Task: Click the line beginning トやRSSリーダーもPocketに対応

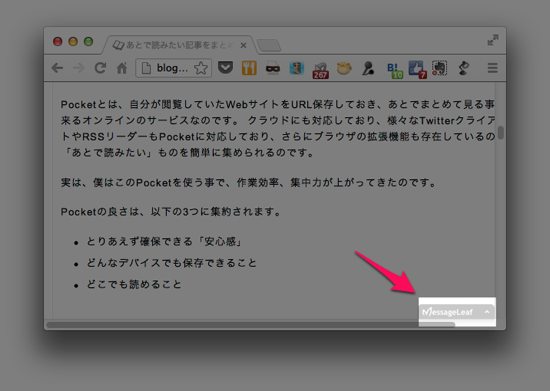Action: tap(277, 137)
